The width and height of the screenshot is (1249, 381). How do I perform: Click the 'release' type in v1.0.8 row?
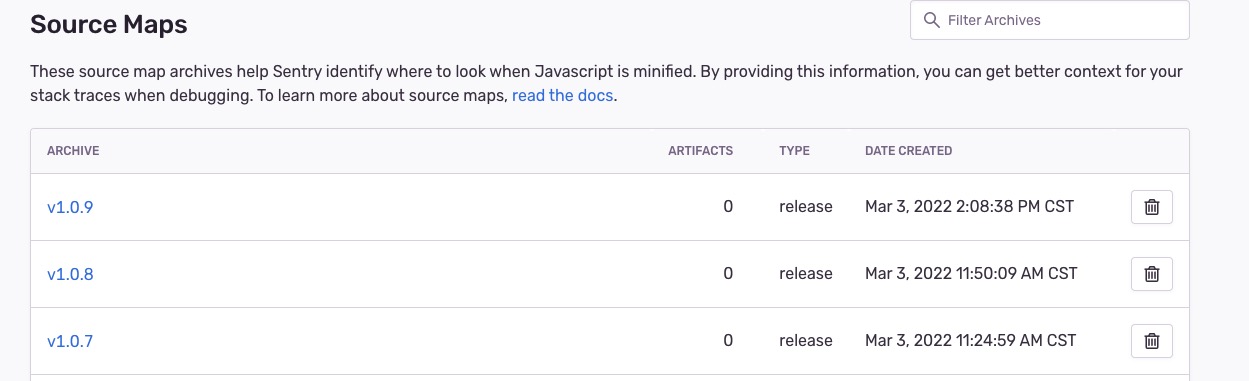[806, 274]
